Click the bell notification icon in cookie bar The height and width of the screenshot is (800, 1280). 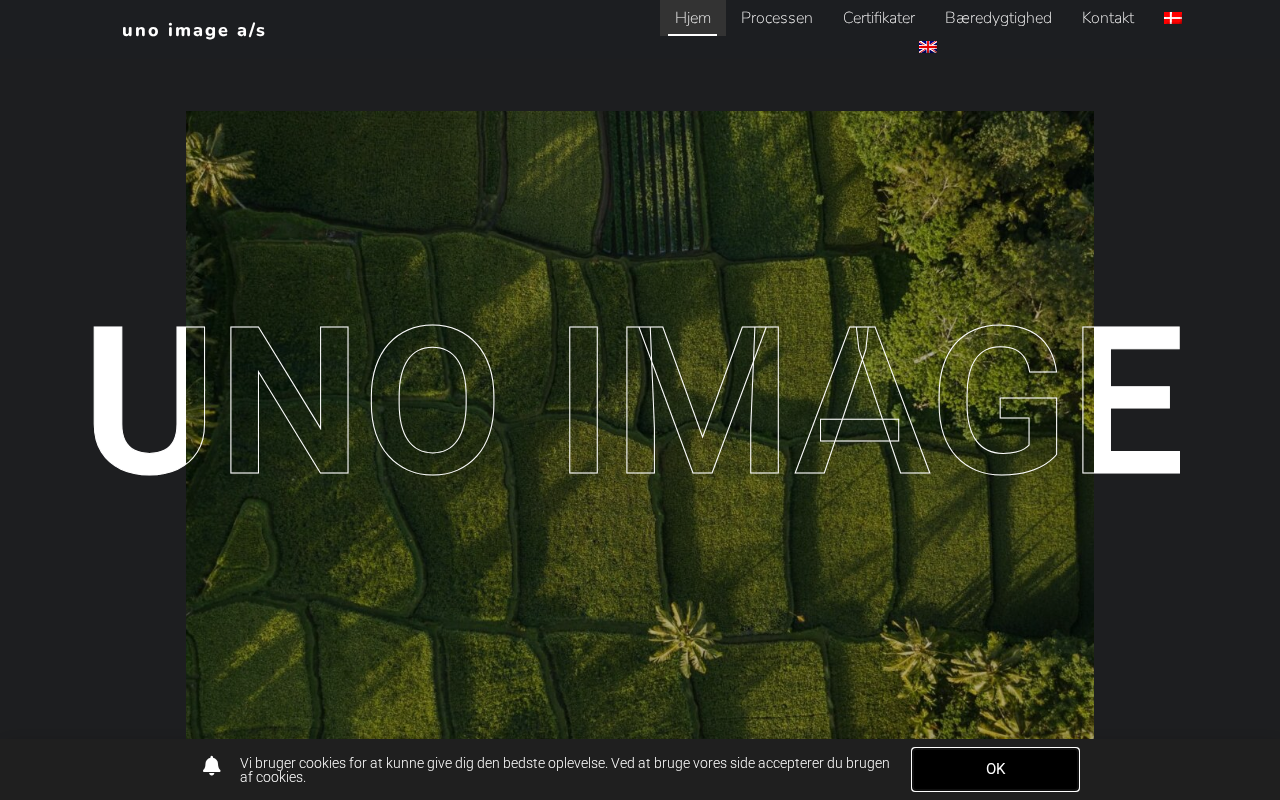212,766
